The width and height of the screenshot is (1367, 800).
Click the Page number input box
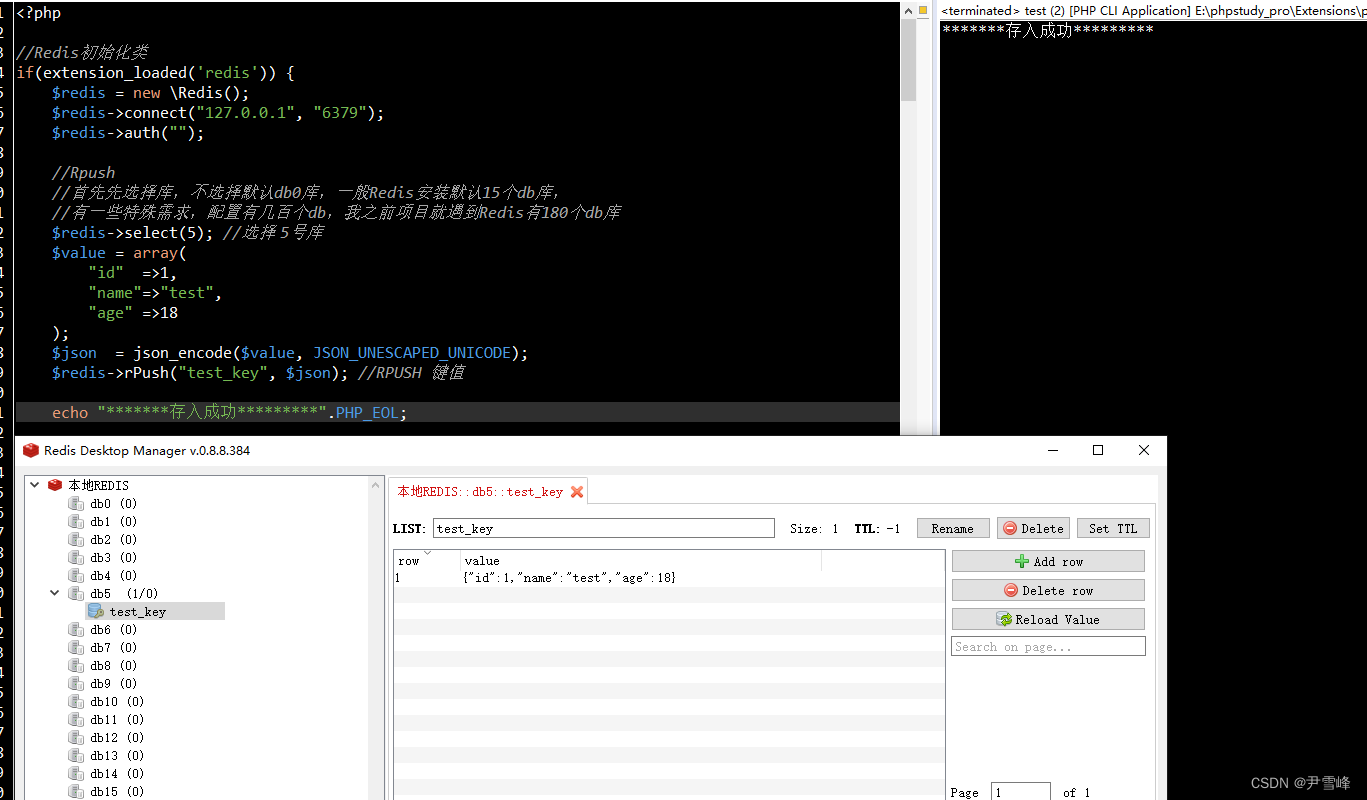(1020, 792)
